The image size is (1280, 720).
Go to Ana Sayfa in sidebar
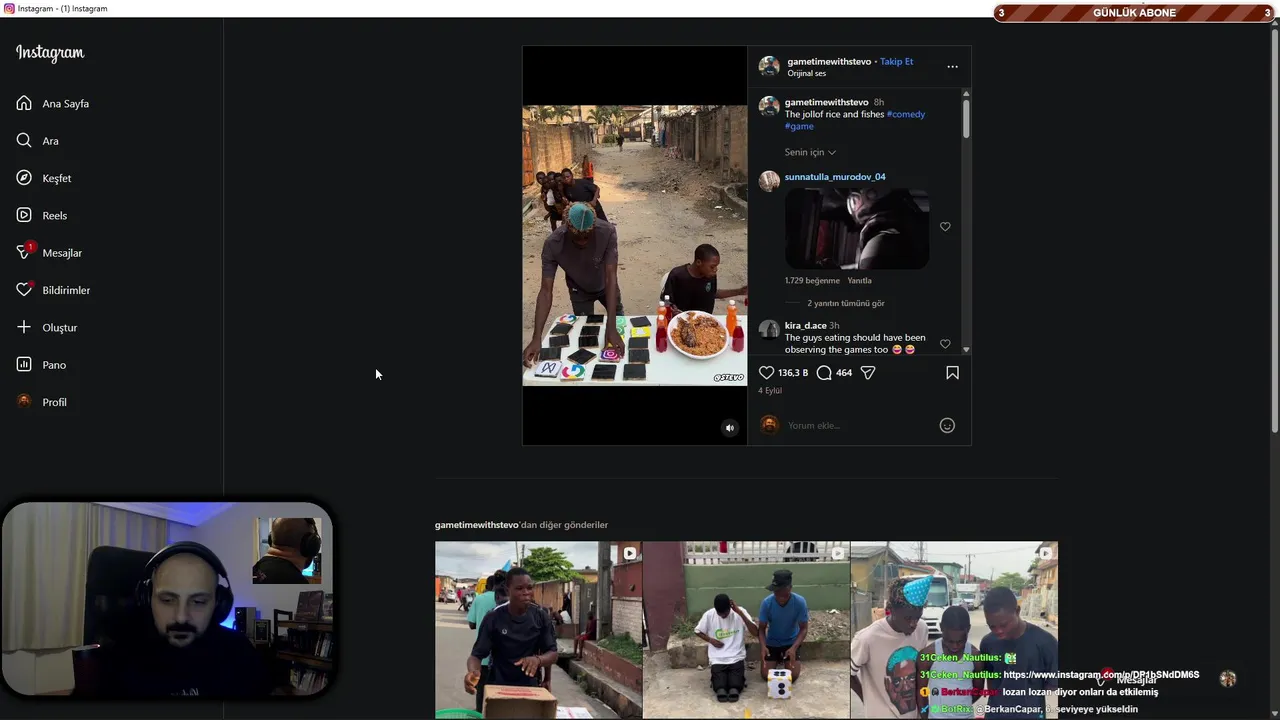(53, 103)
